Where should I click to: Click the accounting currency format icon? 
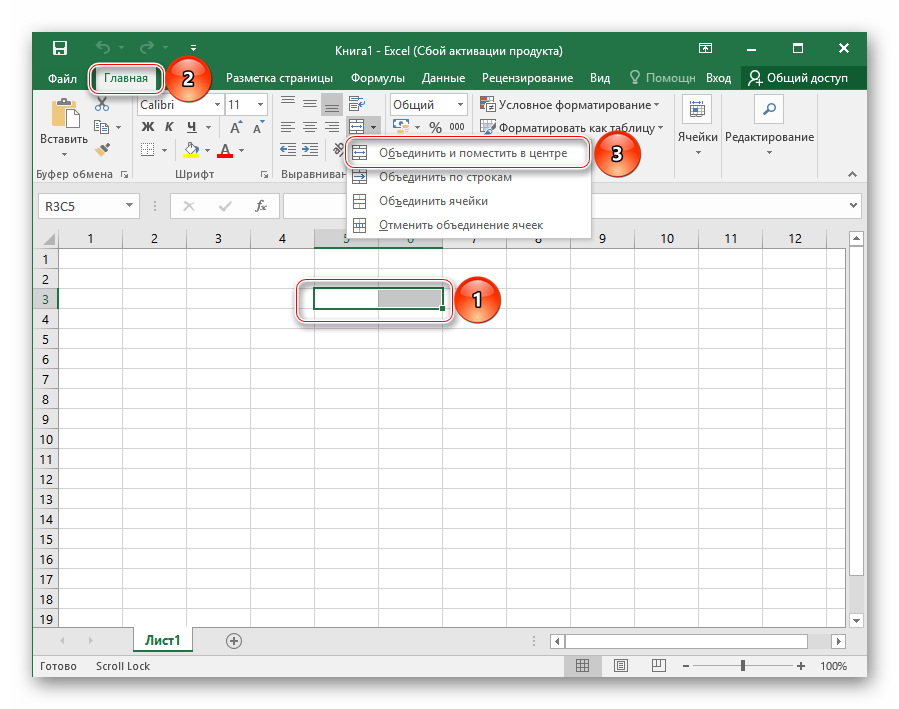401,127
